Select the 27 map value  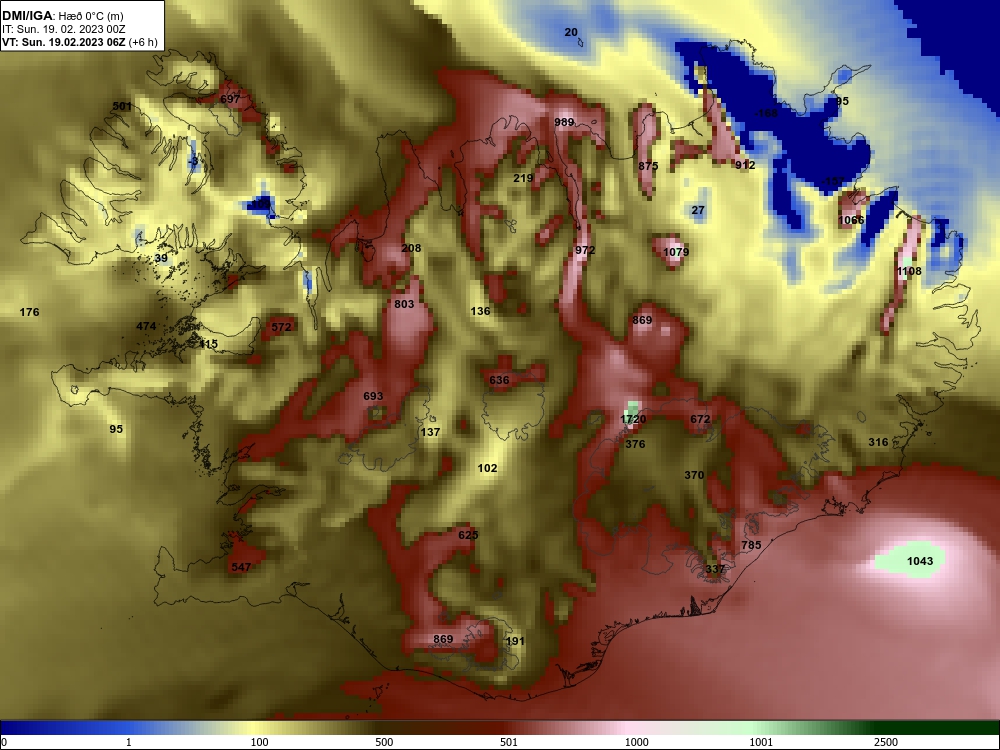[x=698, y=210]
